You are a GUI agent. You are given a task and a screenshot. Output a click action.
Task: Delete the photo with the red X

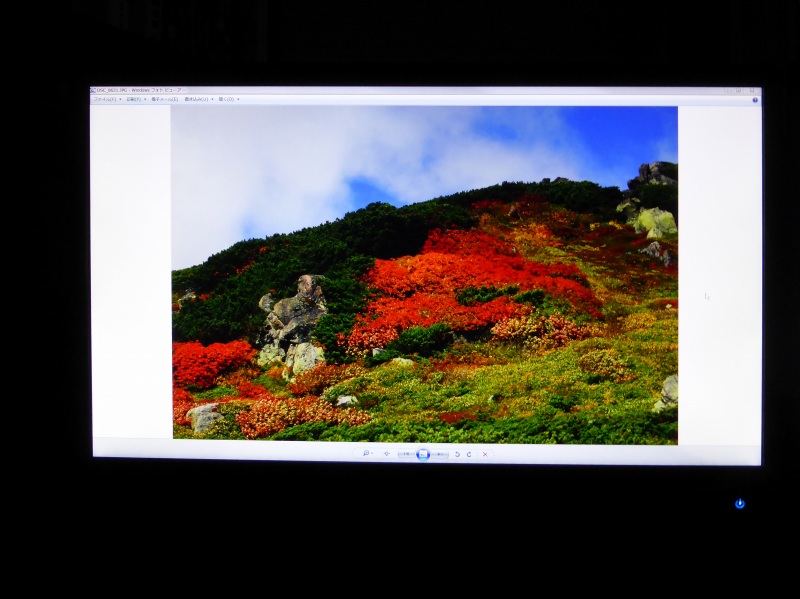[485, 454]
